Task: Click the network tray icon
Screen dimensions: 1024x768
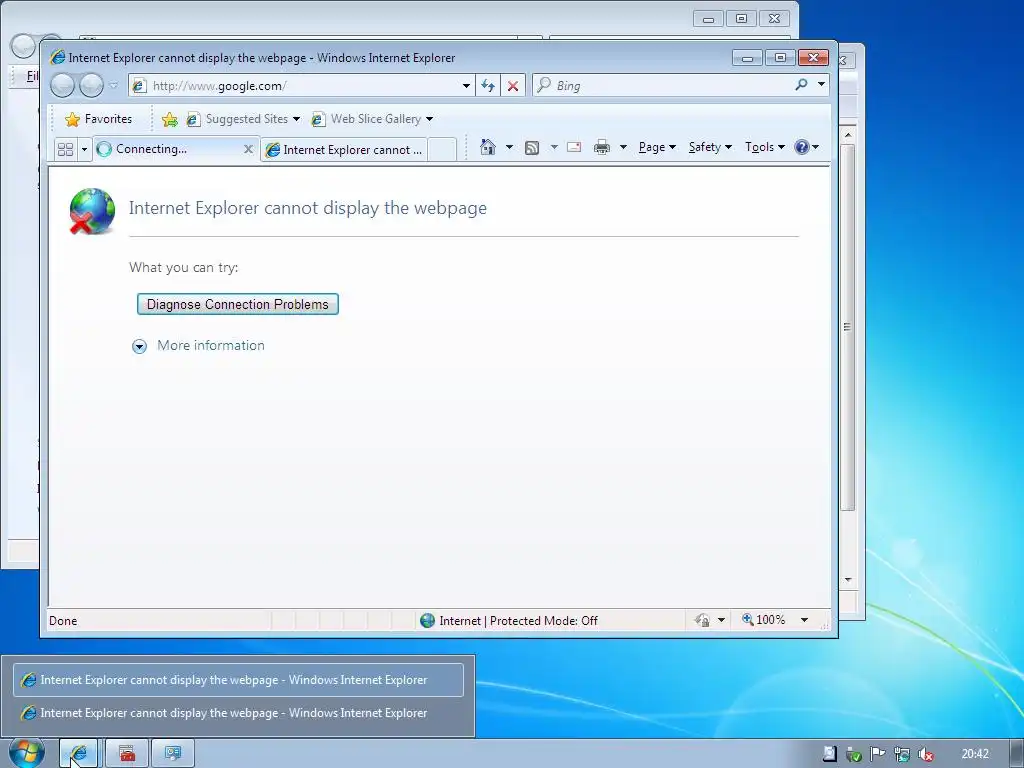Action: click(x=902, y=754)
